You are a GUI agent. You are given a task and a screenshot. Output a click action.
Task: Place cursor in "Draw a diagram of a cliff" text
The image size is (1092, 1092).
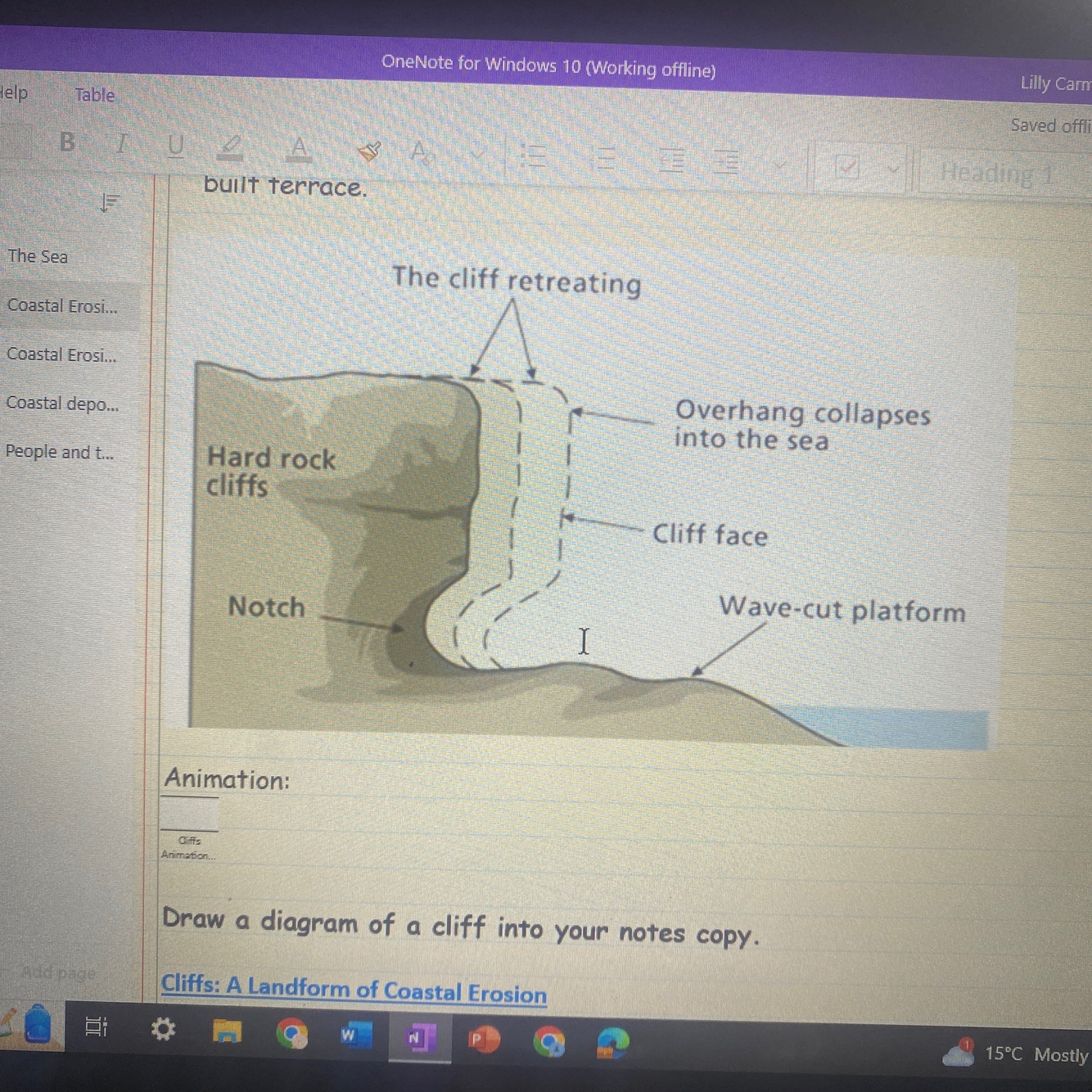pyautogui.click(x=461, y=926)
